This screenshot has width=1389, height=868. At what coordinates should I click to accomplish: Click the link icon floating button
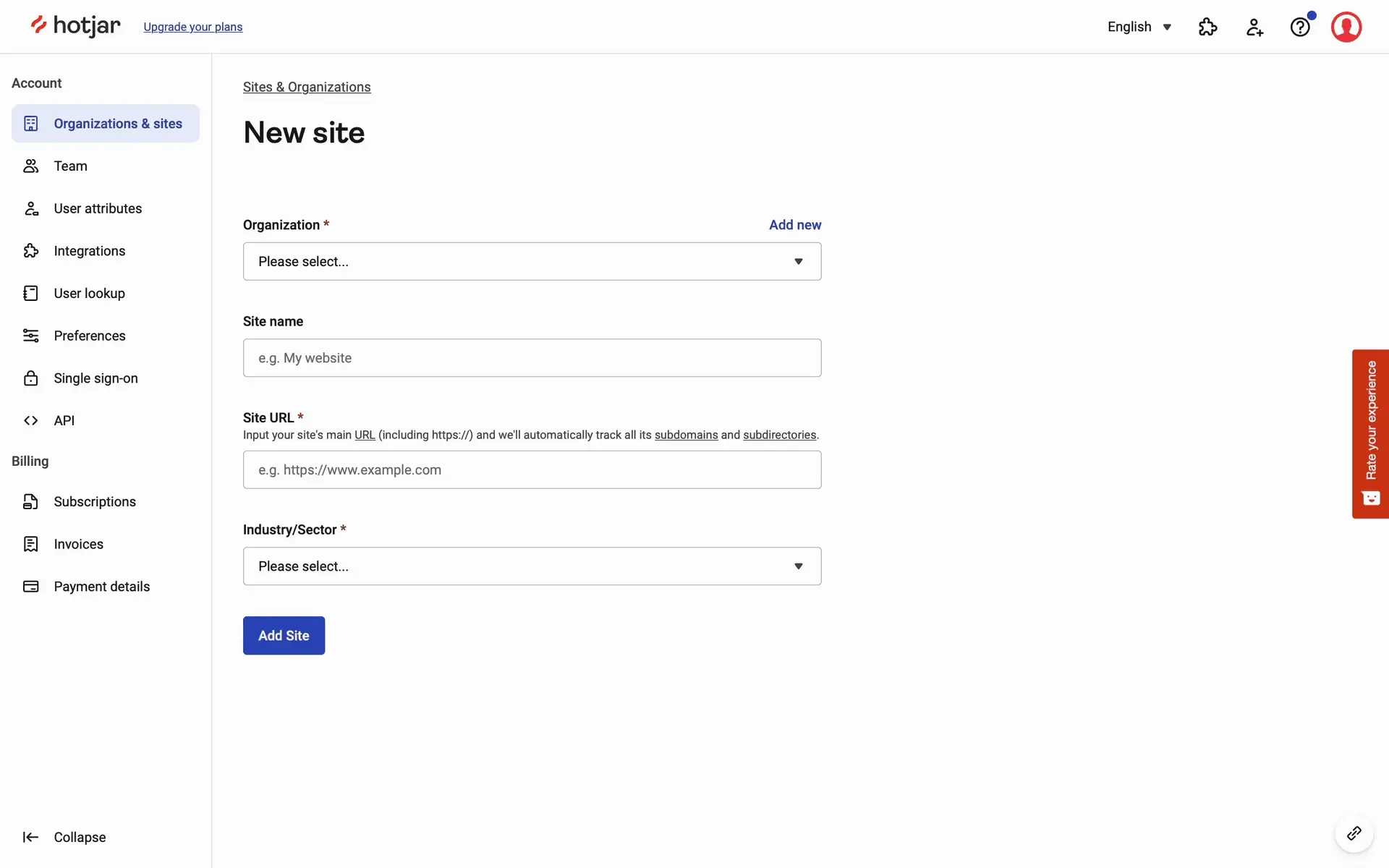tap(1354, 834)
